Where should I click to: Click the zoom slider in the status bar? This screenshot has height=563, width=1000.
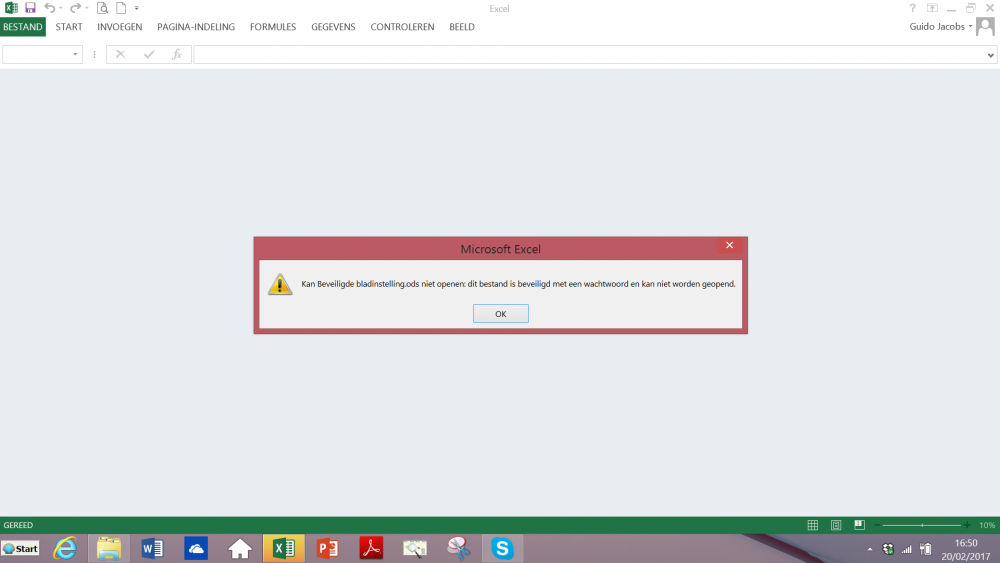pyautogui.click(x=922, y=525)
